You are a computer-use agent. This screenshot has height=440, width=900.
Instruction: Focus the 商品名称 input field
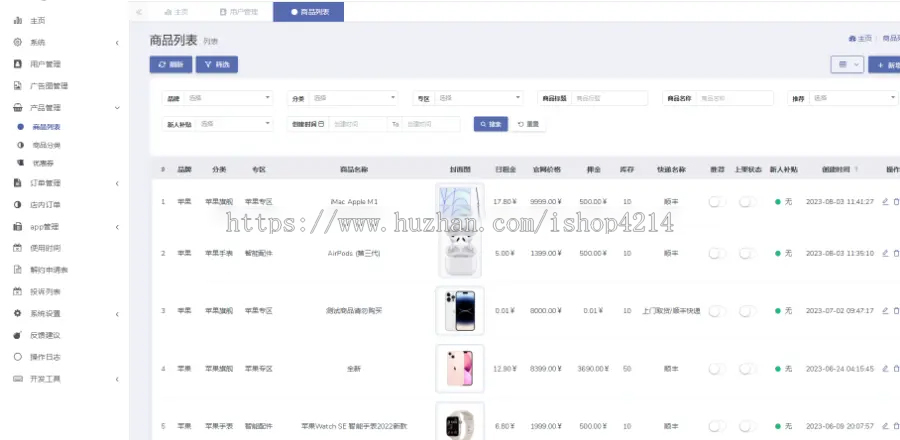pyautogui.click(x=735, y=98)
